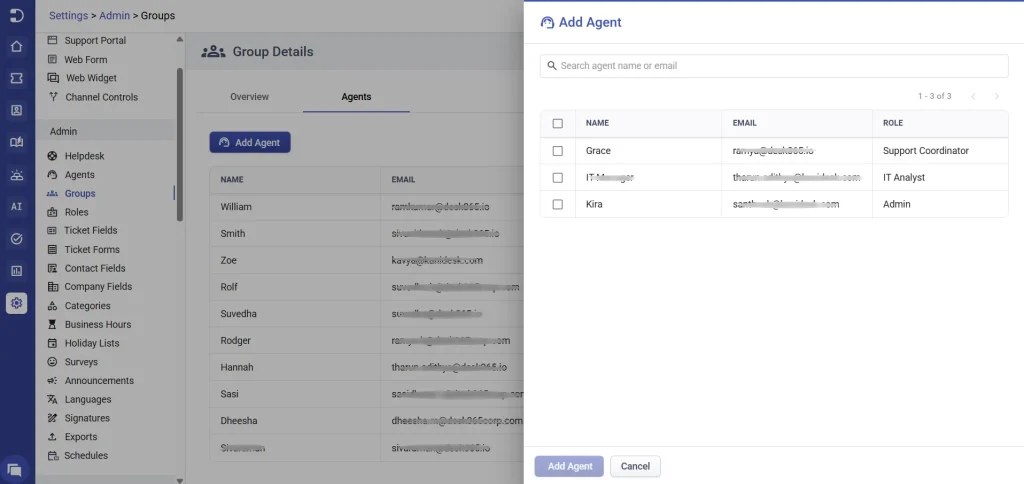Select the Dheesha row in Group Details
Screen dimensions: 1024x484
366,421
